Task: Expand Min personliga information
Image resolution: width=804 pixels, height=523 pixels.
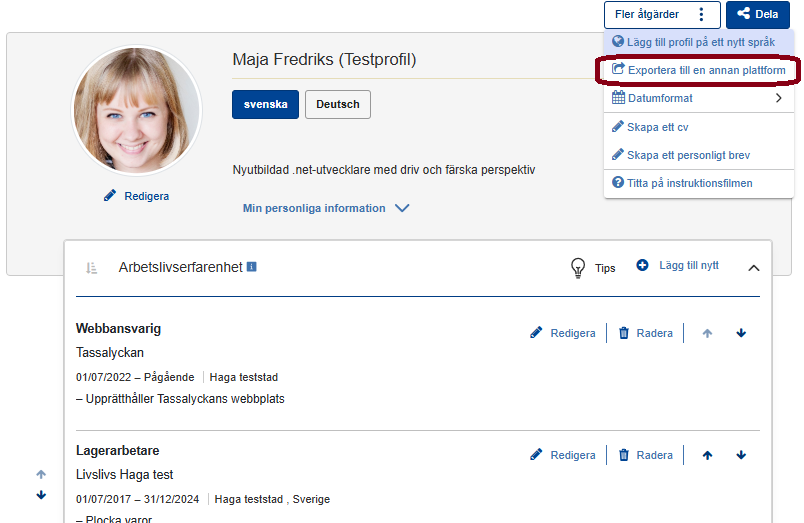Action: (x=325, y=208)
